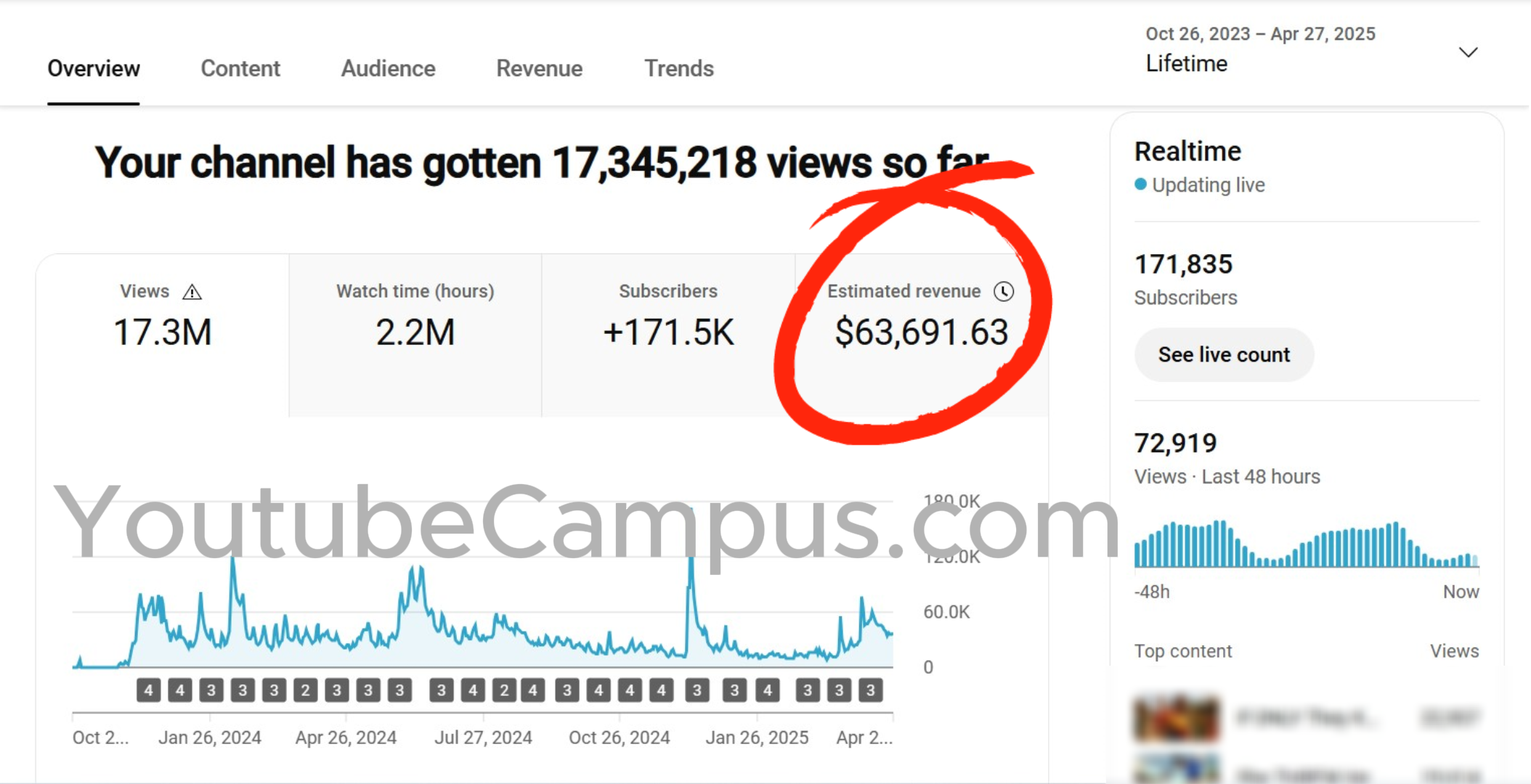Click the Oct 26, 2024 axis label
1531x784 pixels.
(619, 738)
